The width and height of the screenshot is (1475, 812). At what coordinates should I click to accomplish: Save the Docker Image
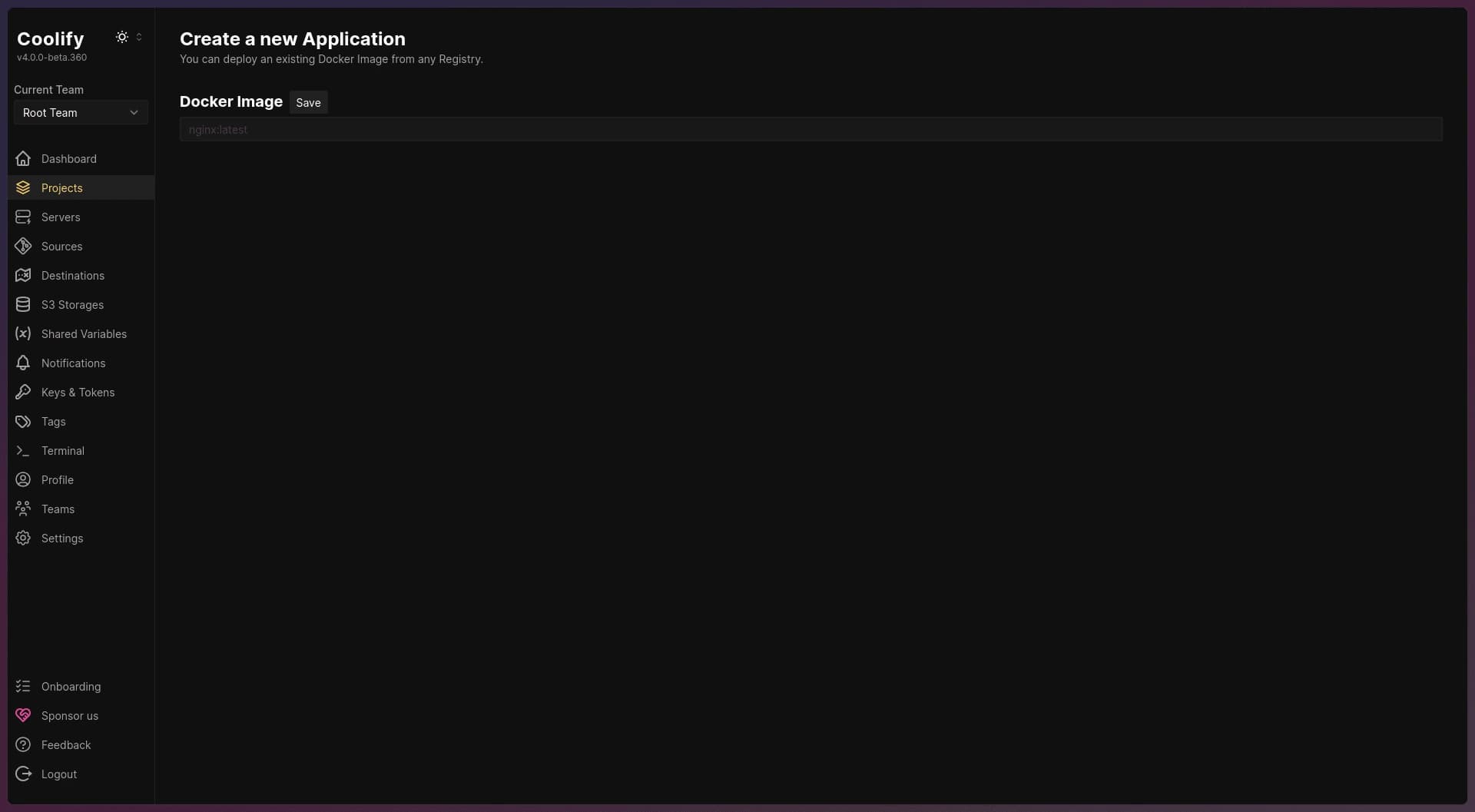pos(308,102)
